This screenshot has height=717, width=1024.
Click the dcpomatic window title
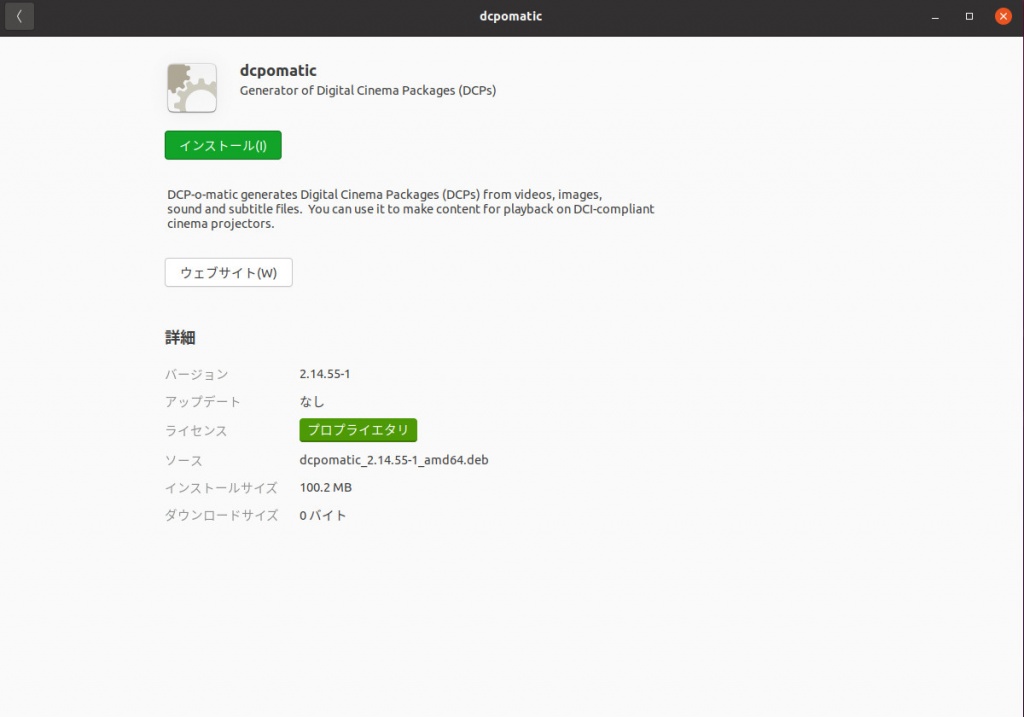pyautogui.click(x=511, y=16)
